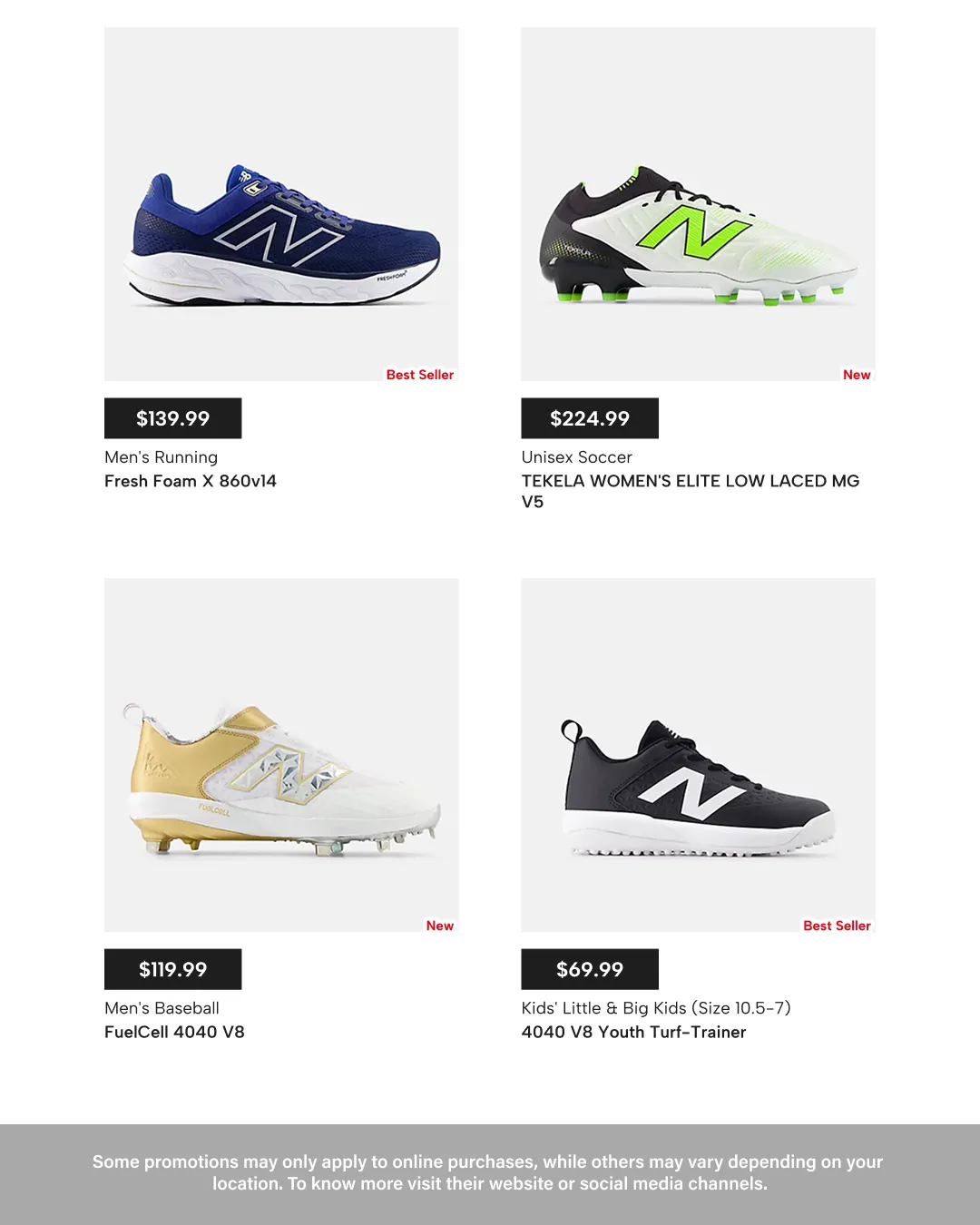Viewport: 980px width, 1225px height.
Task: Open the 4040 V8 Youth Turf-Trainer title
Action: [633, 1032]
